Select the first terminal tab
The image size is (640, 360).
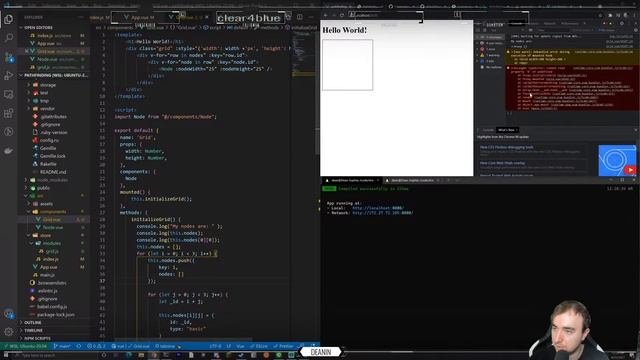[x=351, y=180]
